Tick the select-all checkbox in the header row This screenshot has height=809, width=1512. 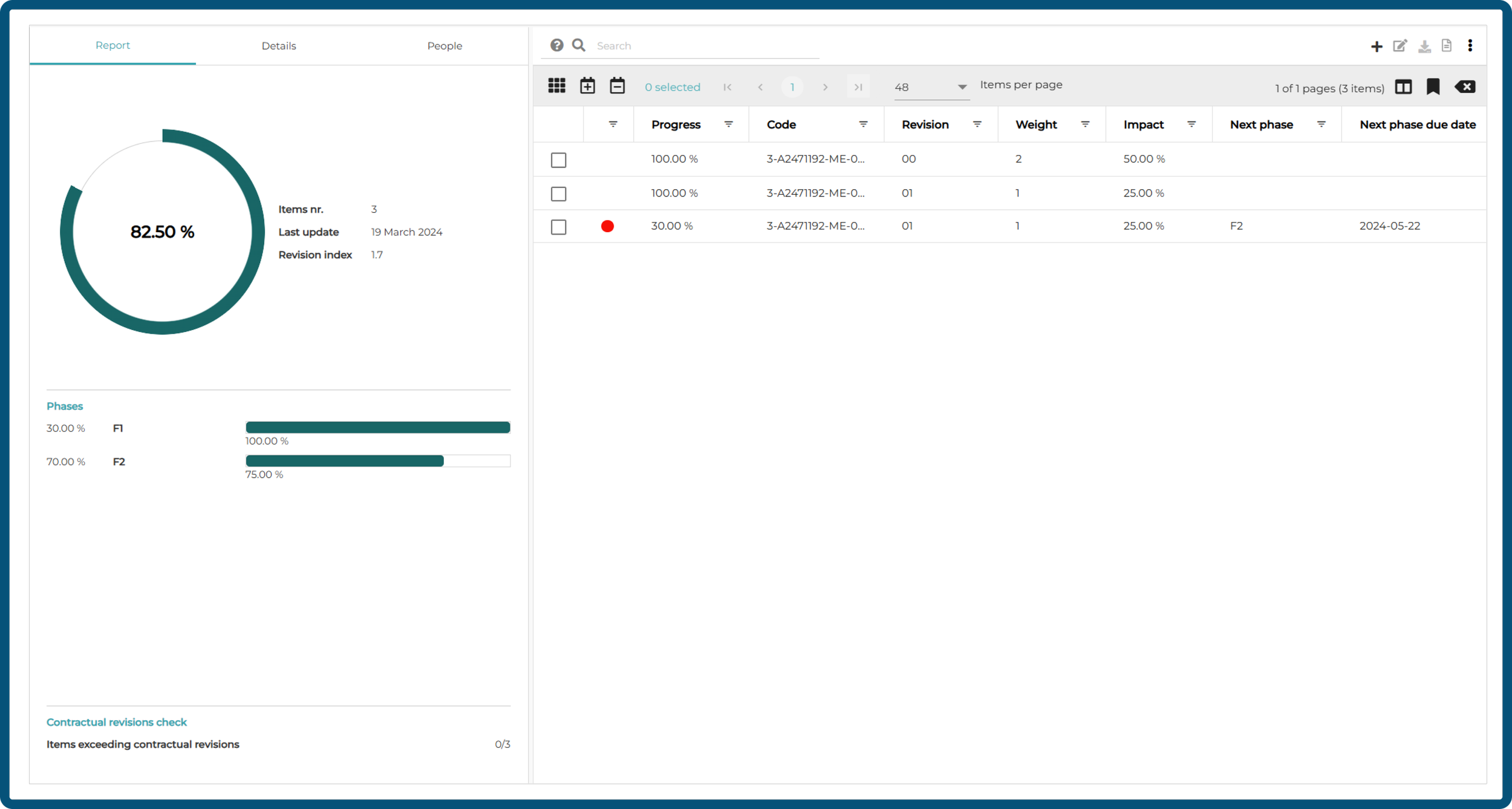click(x=559, y=125)
